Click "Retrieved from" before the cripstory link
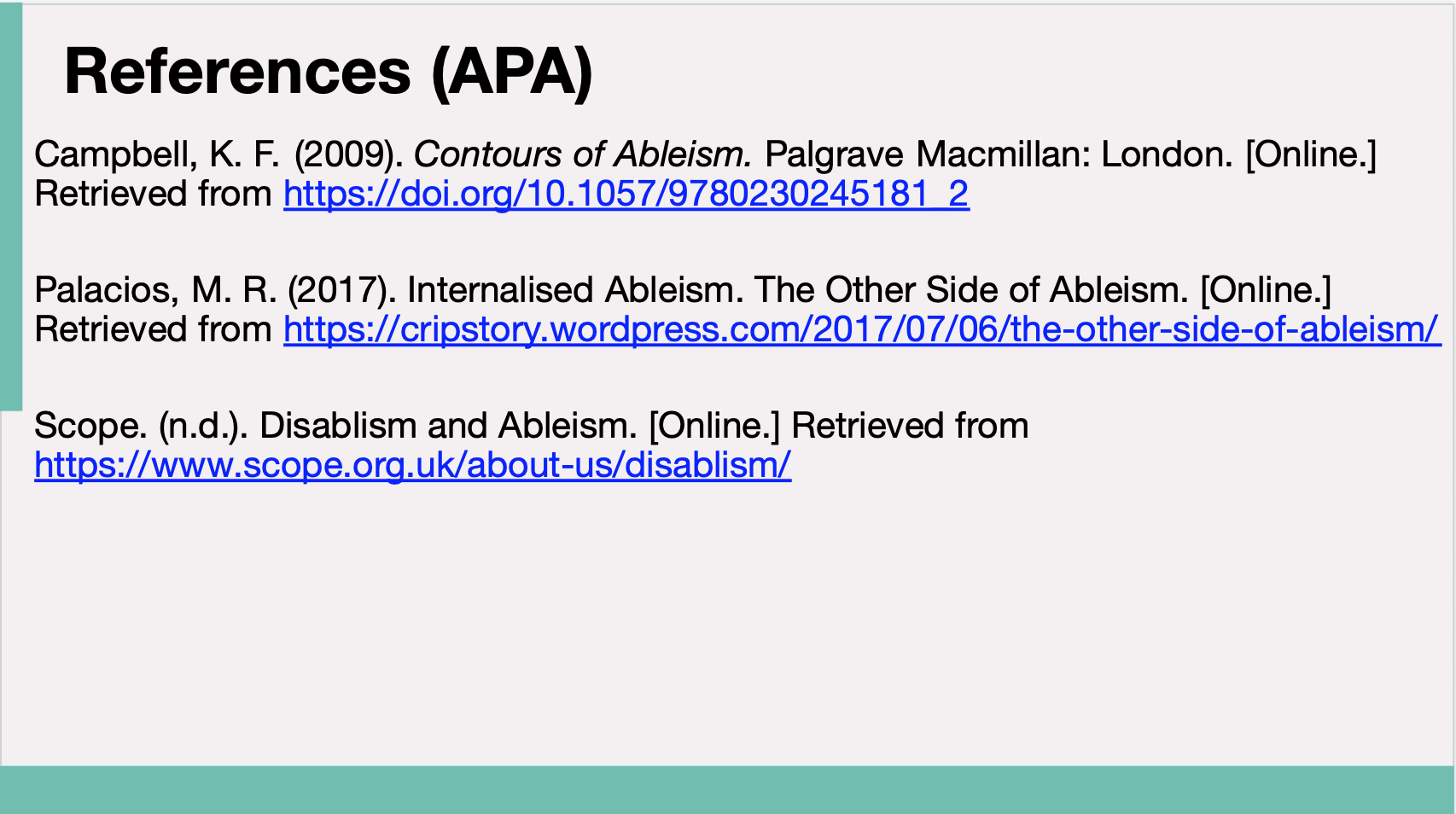The image size is (1456, 814). click(154, 329)
